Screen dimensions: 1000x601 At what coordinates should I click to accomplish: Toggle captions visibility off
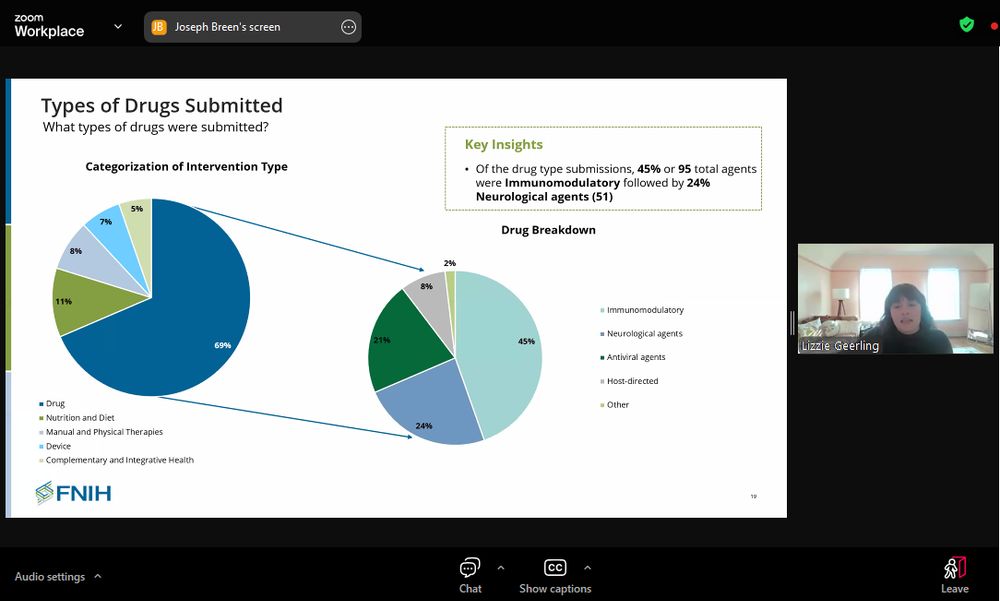coord(555,575)
